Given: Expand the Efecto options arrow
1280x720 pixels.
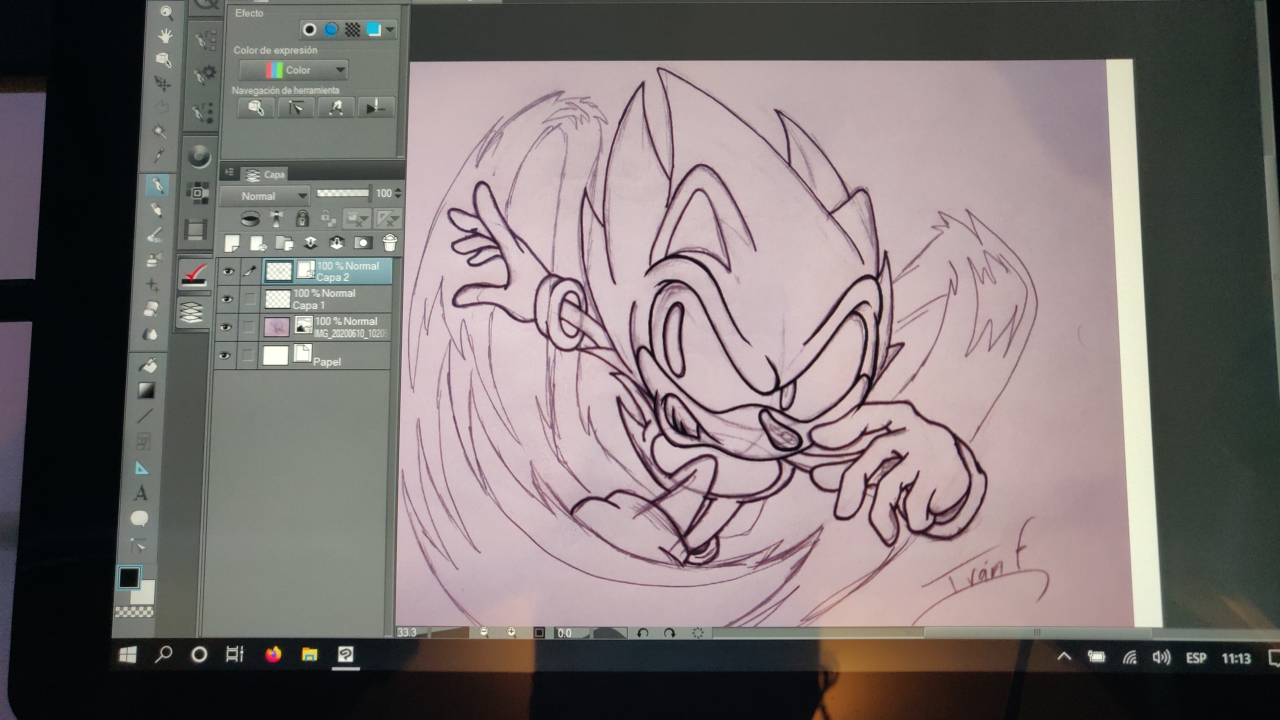Looking at the screenshot, I should [x=389, y=30].
